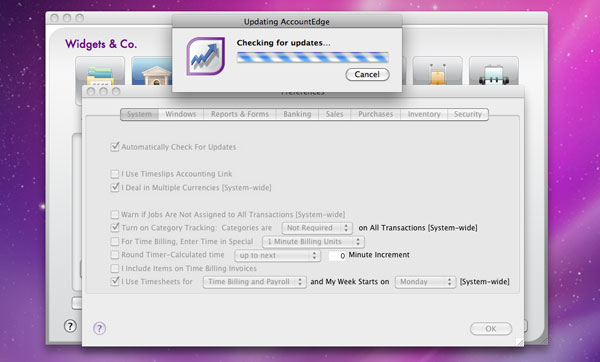Enable For Time Billing, Enter Time in Special
This screenshot has width=600, height=362.
tap(115, 241)
